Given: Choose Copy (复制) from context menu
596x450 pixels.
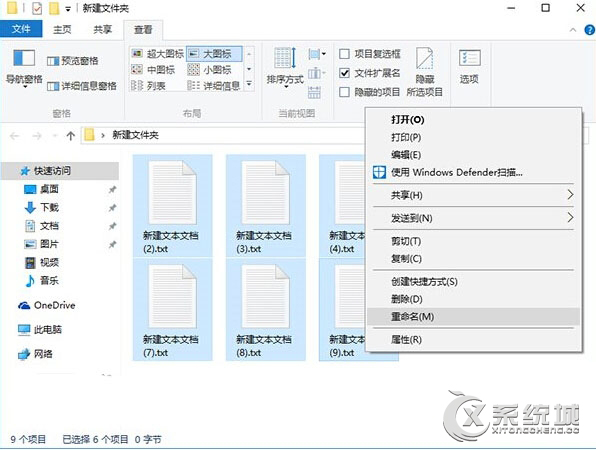Looking at the screenshot, I should tap(473, 258).
